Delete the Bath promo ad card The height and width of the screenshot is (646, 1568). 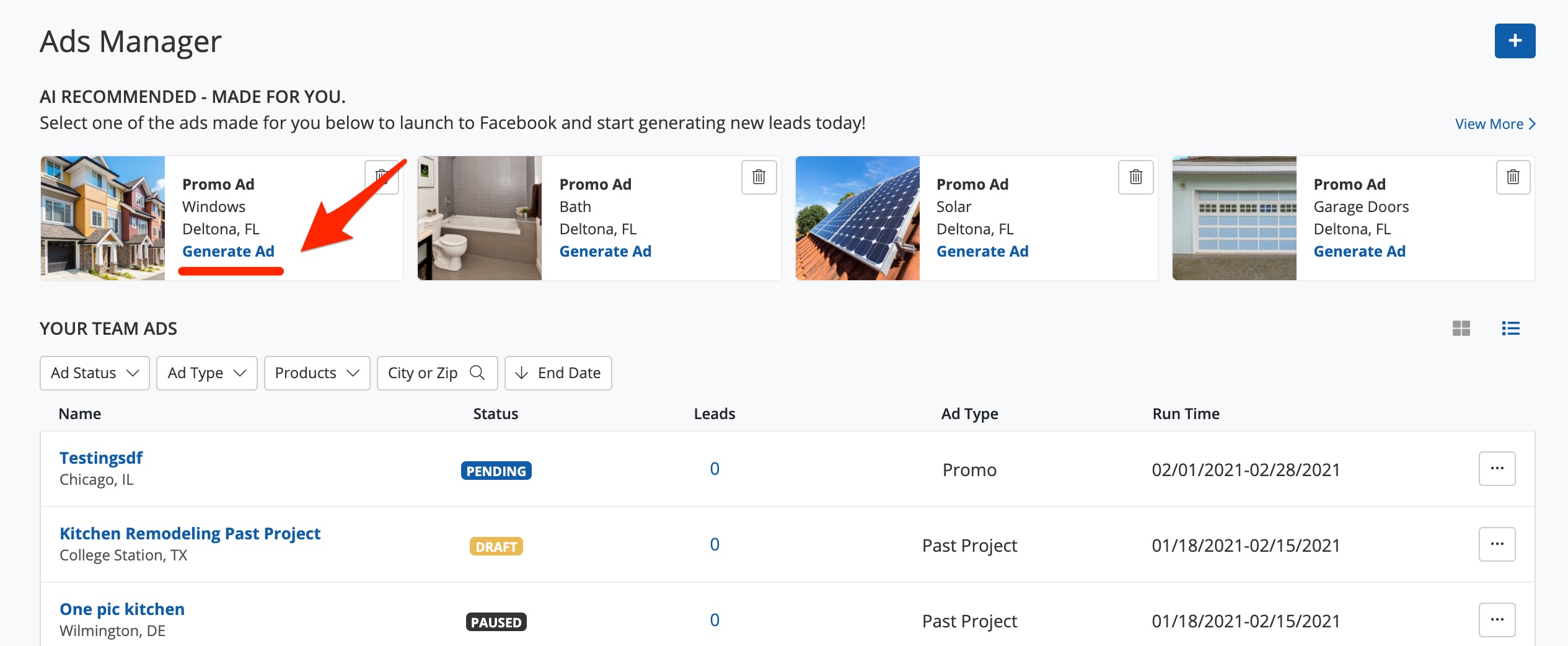click(759, 177)
